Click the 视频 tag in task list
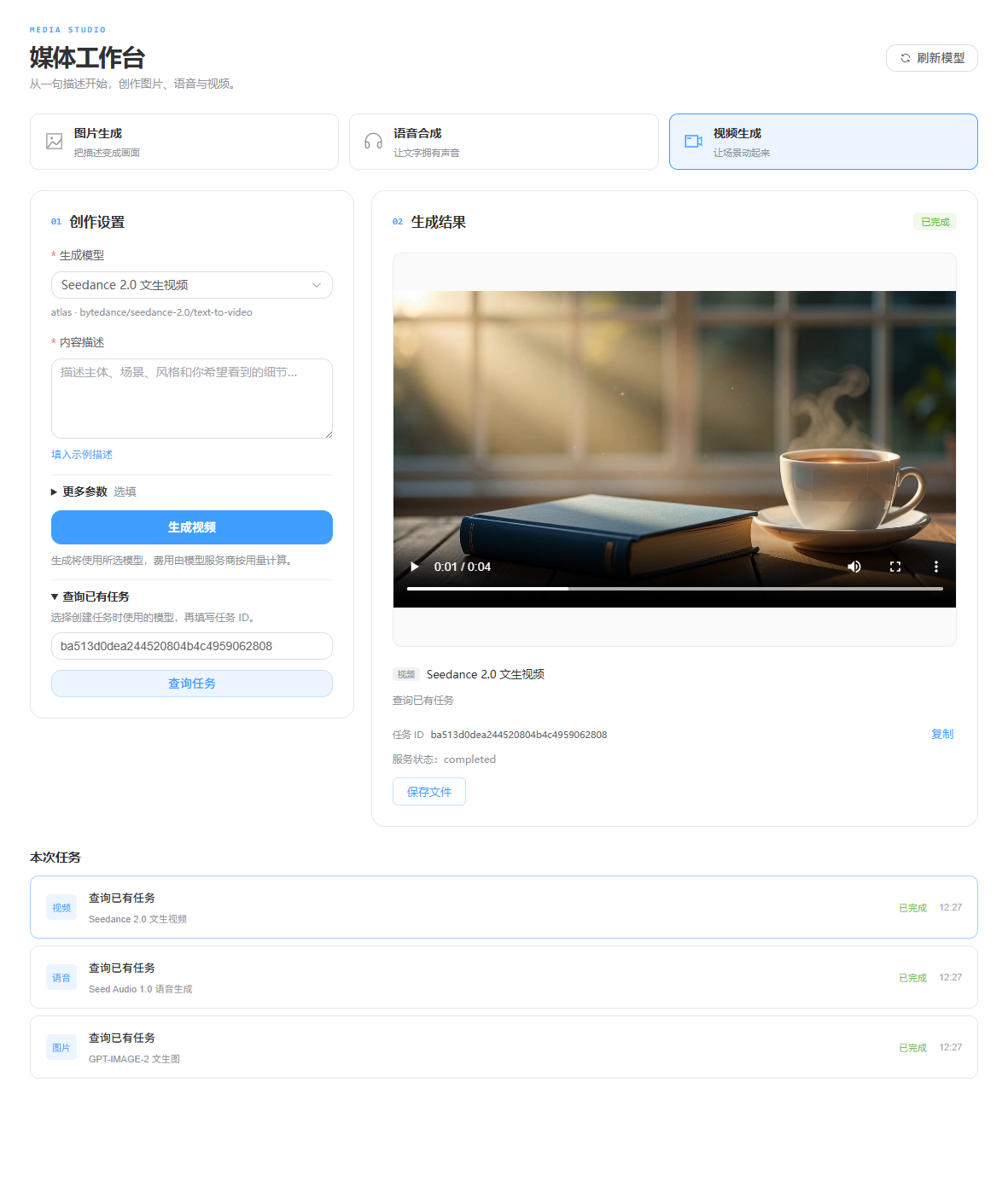The height and width of the screenshot is (1181, 1008). pyautogui.click(x=61, y=908)
